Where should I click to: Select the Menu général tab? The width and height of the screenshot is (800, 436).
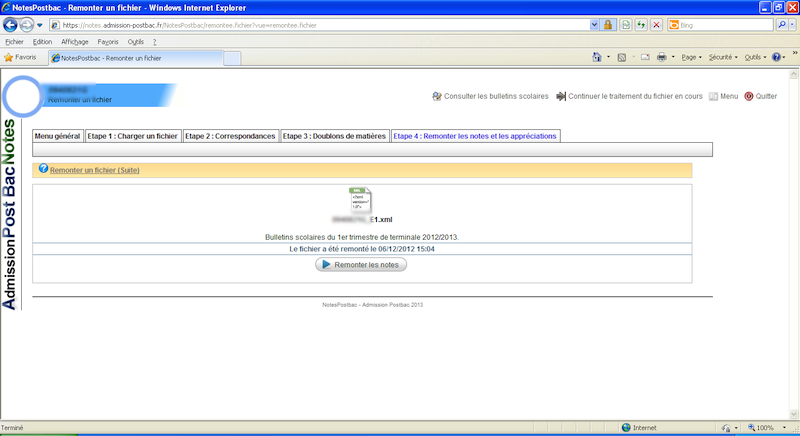pyautogui.click(x=57, y=136)
